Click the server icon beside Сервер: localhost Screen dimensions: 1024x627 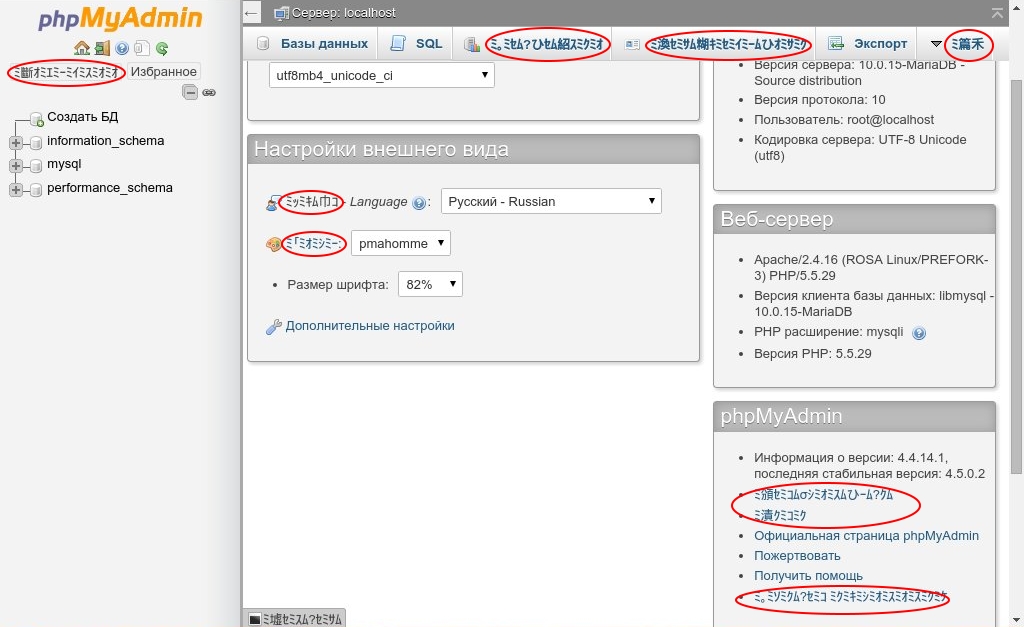pos(281,12)
